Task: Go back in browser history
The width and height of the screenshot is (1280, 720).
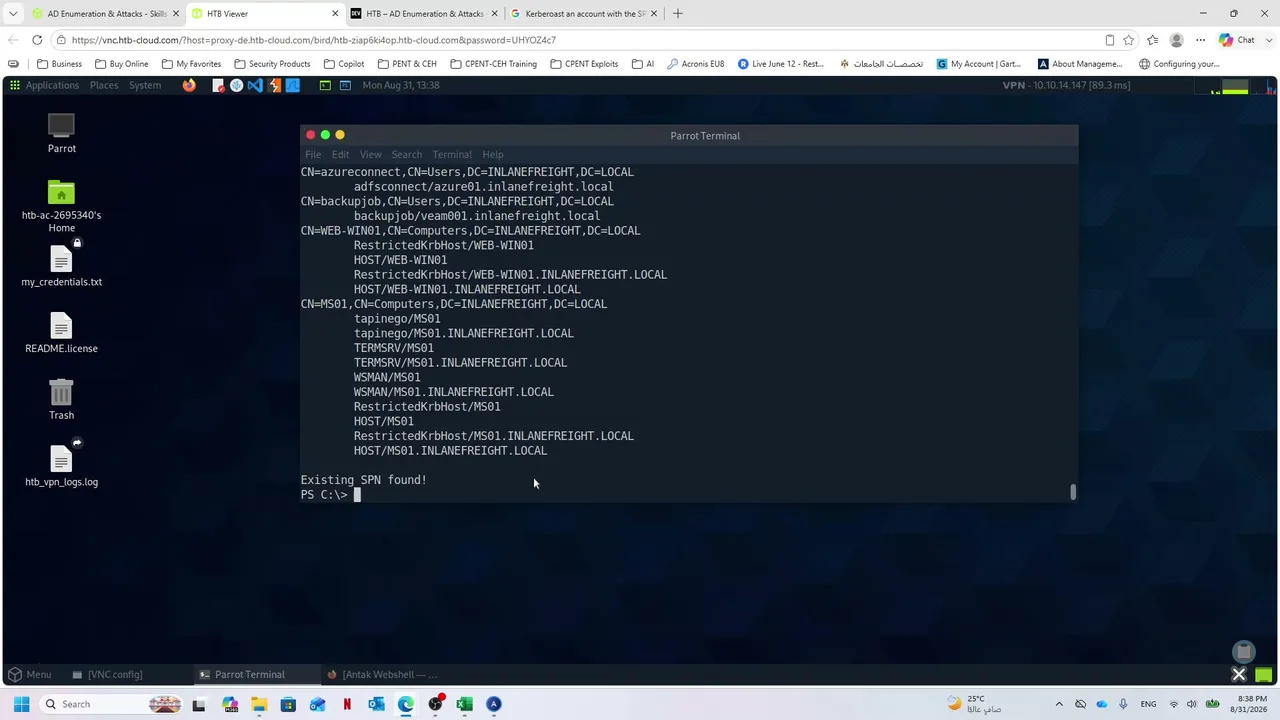Action: pyautogui.click(x=12, y=40)
